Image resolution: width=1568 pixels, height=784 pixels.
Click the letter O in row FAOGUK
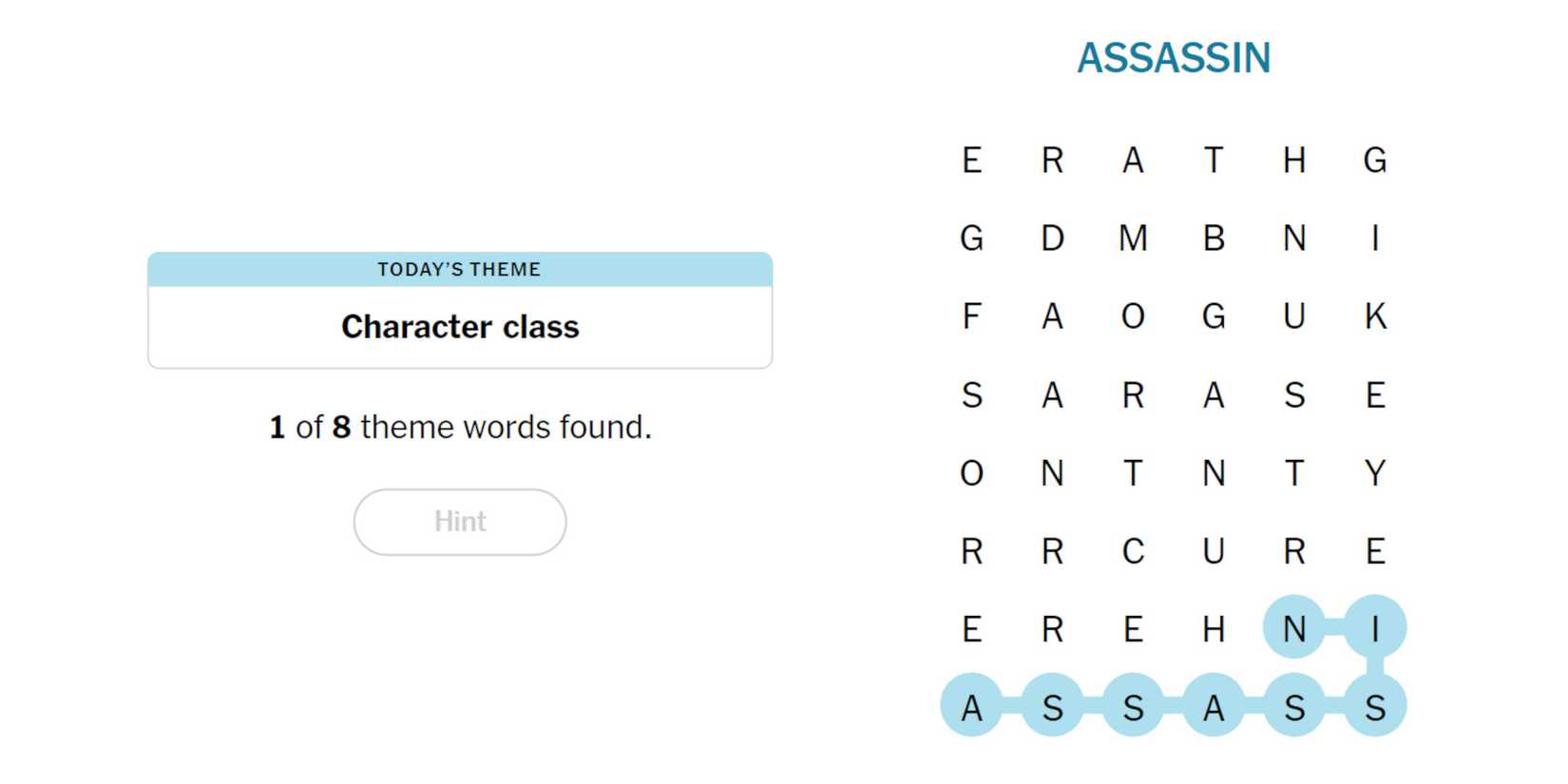click(x=1133, y=317)
